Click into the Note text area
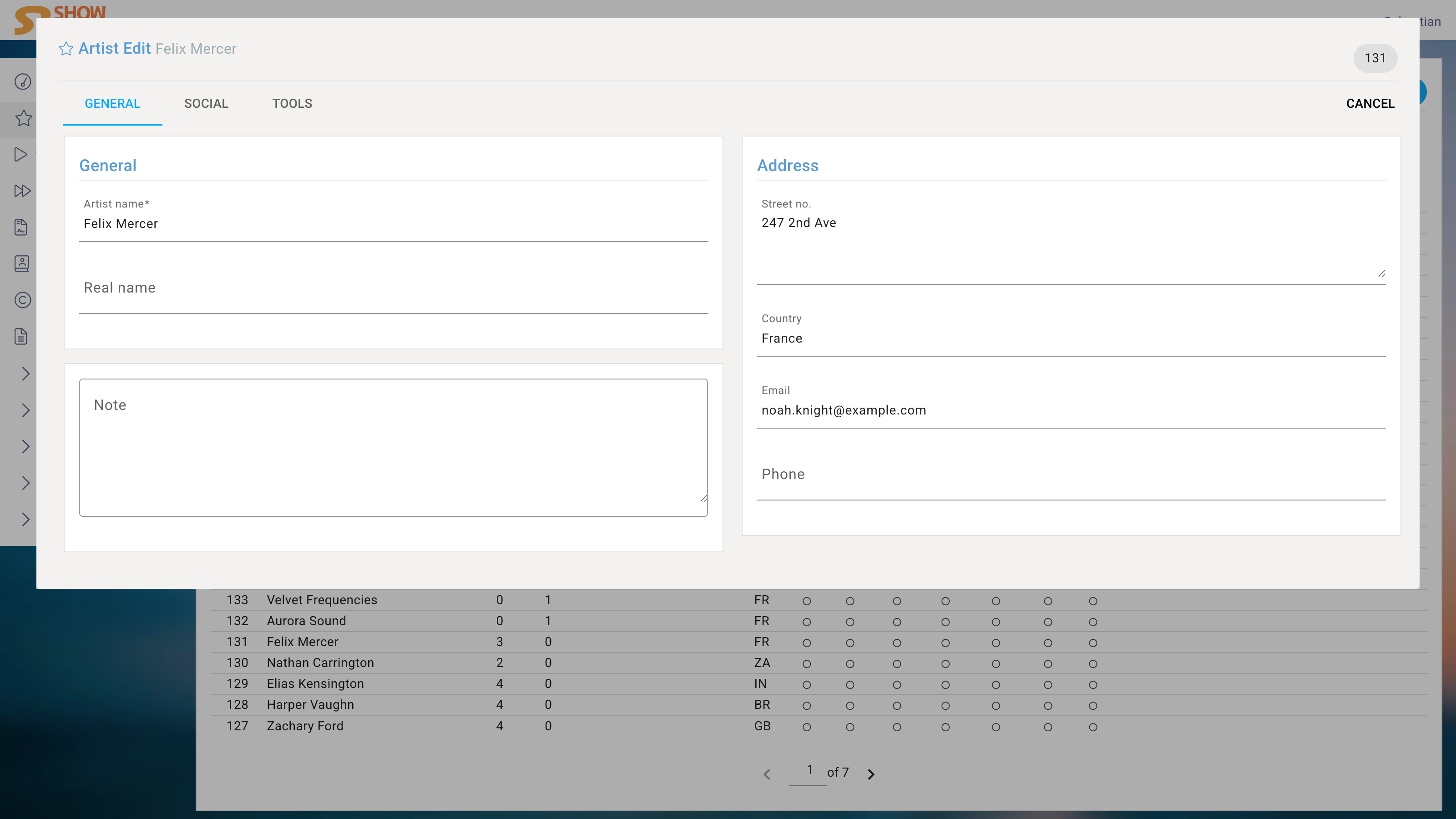The image size is (1456, 819). 393,447
